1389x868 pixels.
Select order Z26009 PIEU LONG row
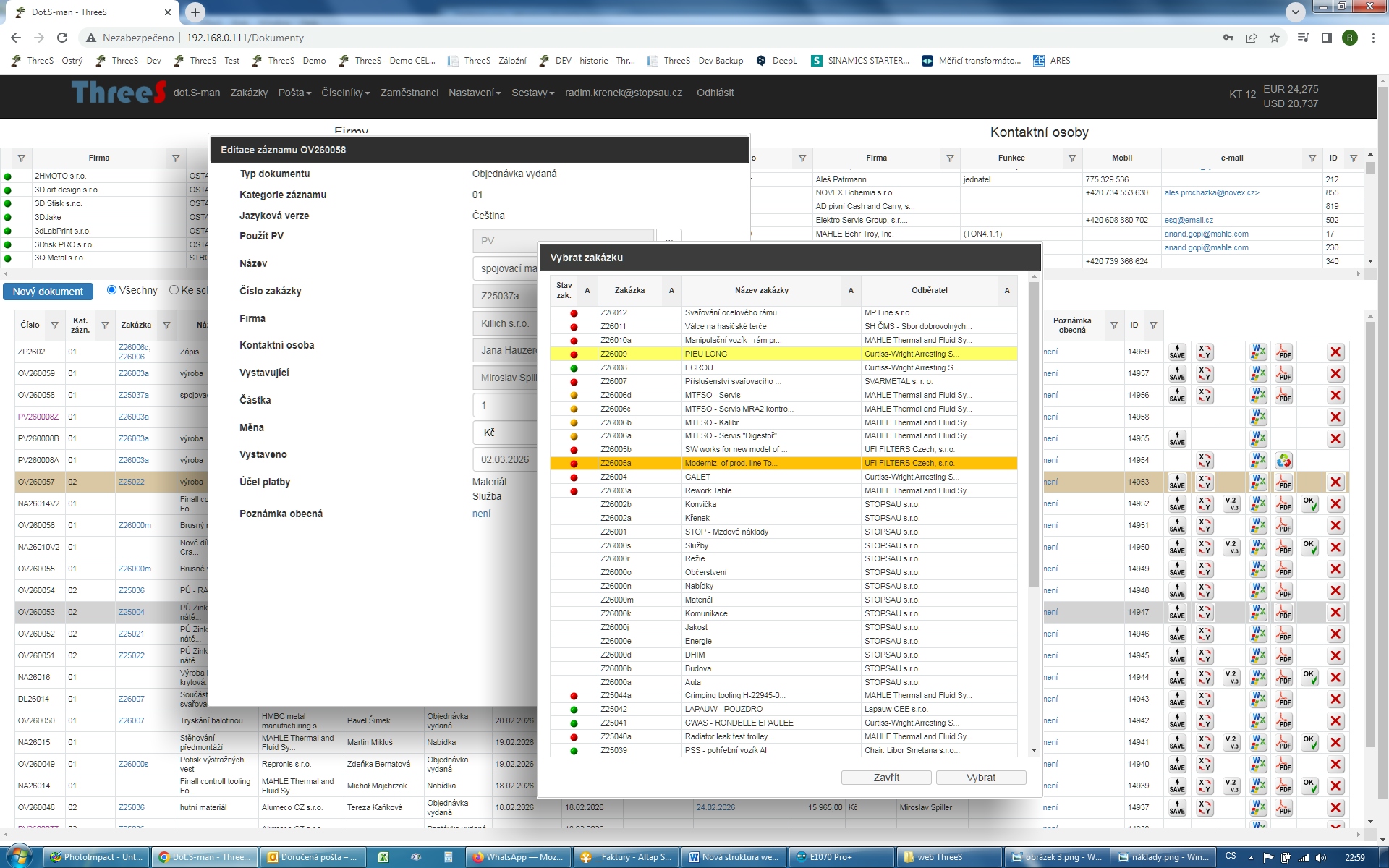761,354
